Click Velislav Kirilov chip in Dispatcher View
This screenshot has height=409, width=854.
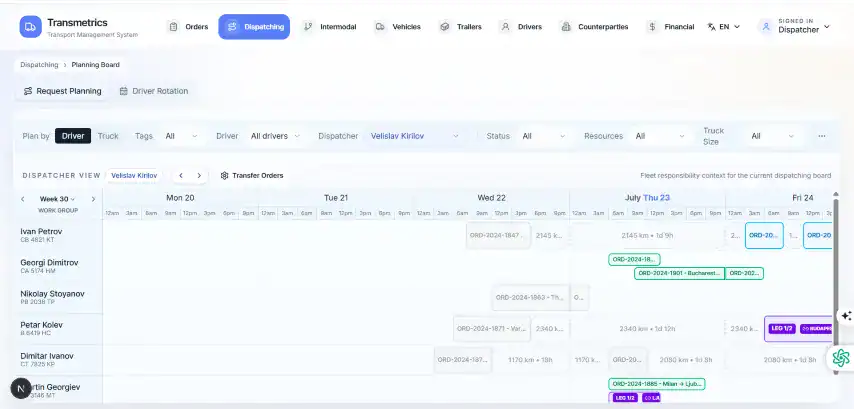(x=134, y=175)
